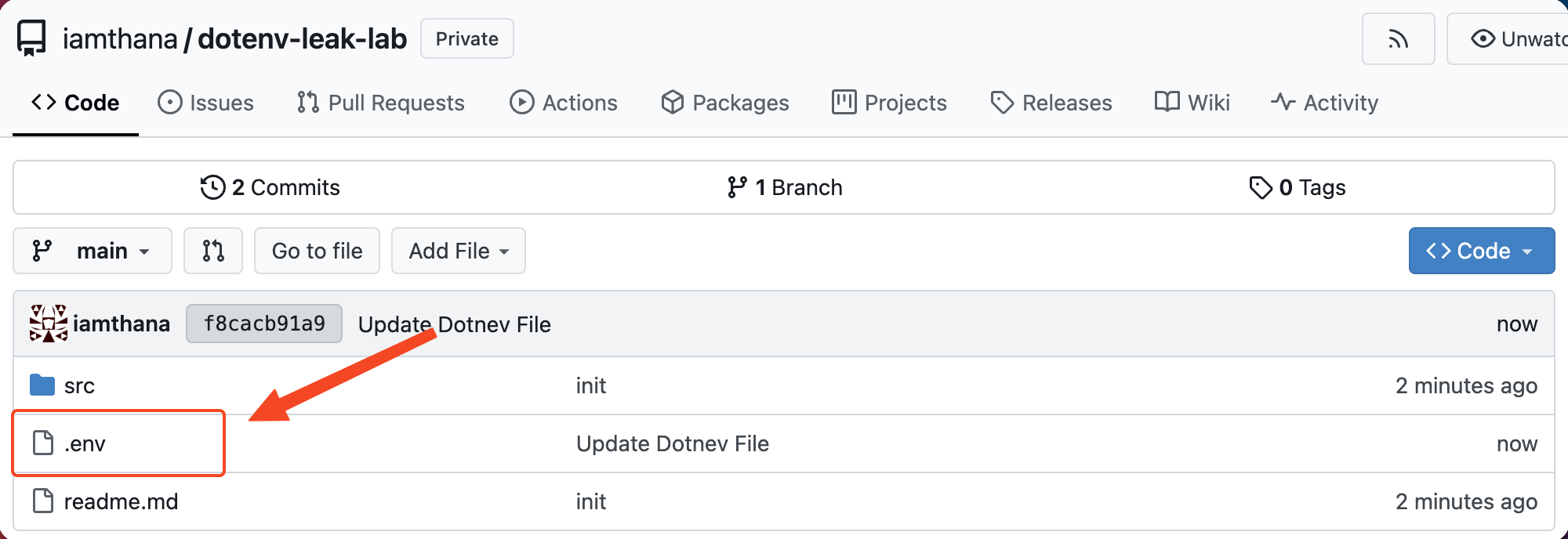1568x539 pixels.
Task: Click the RSS feed icon
Action: 1398,39
